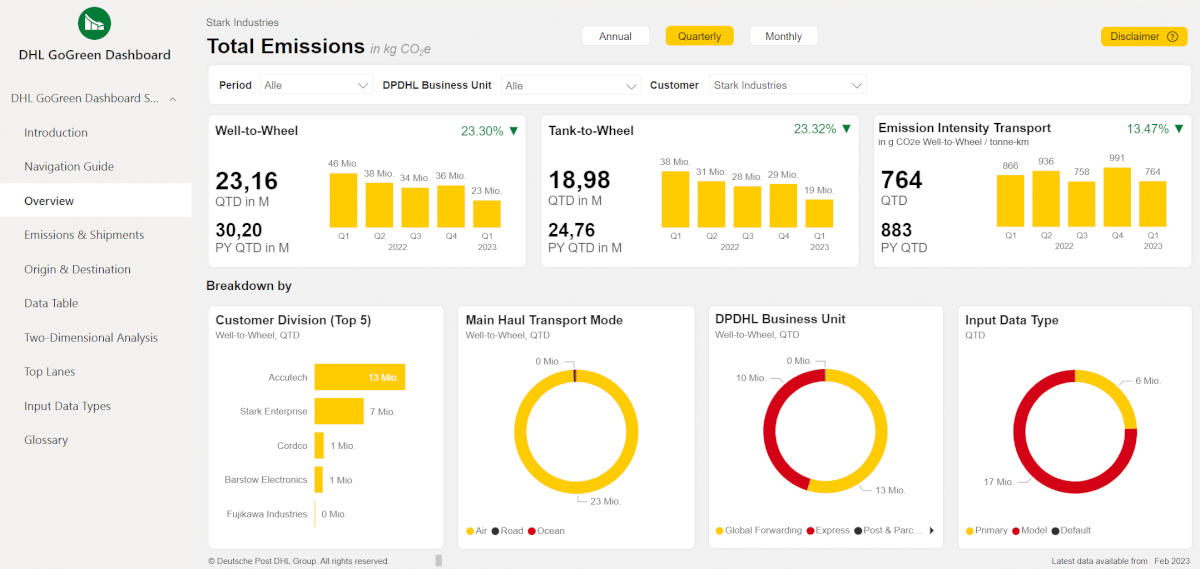Click the Accutech bar in Customer Division chart

[x=359, y=377]
